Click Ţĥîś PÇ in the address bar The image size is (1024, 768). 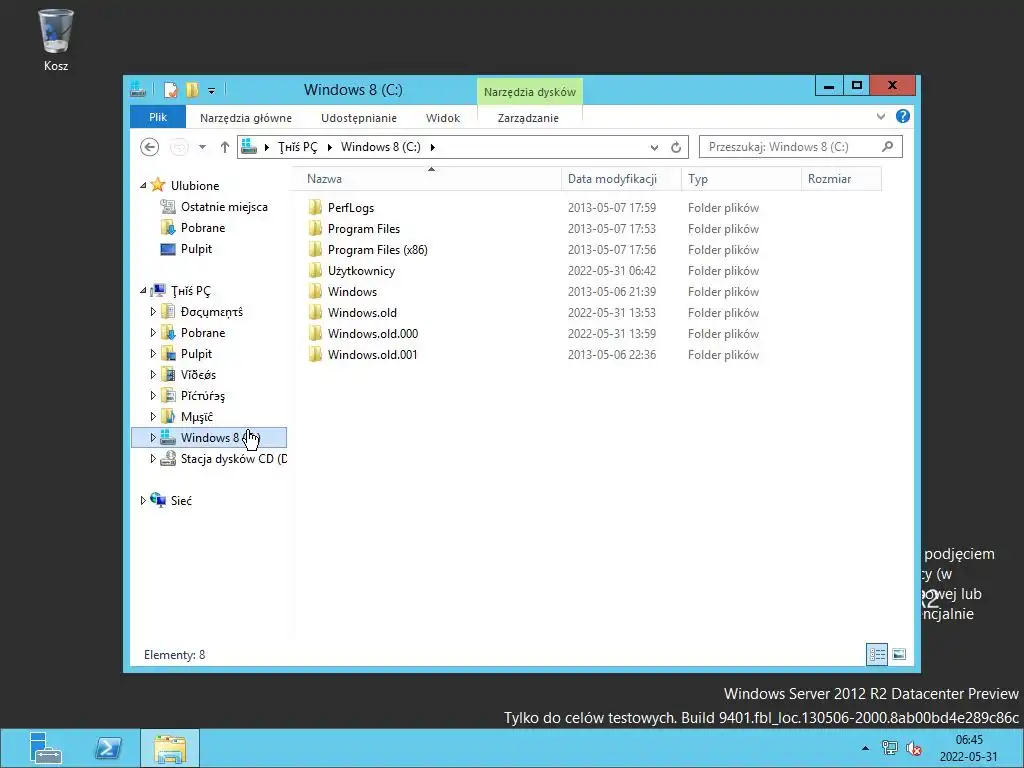[x=298, y=147]
